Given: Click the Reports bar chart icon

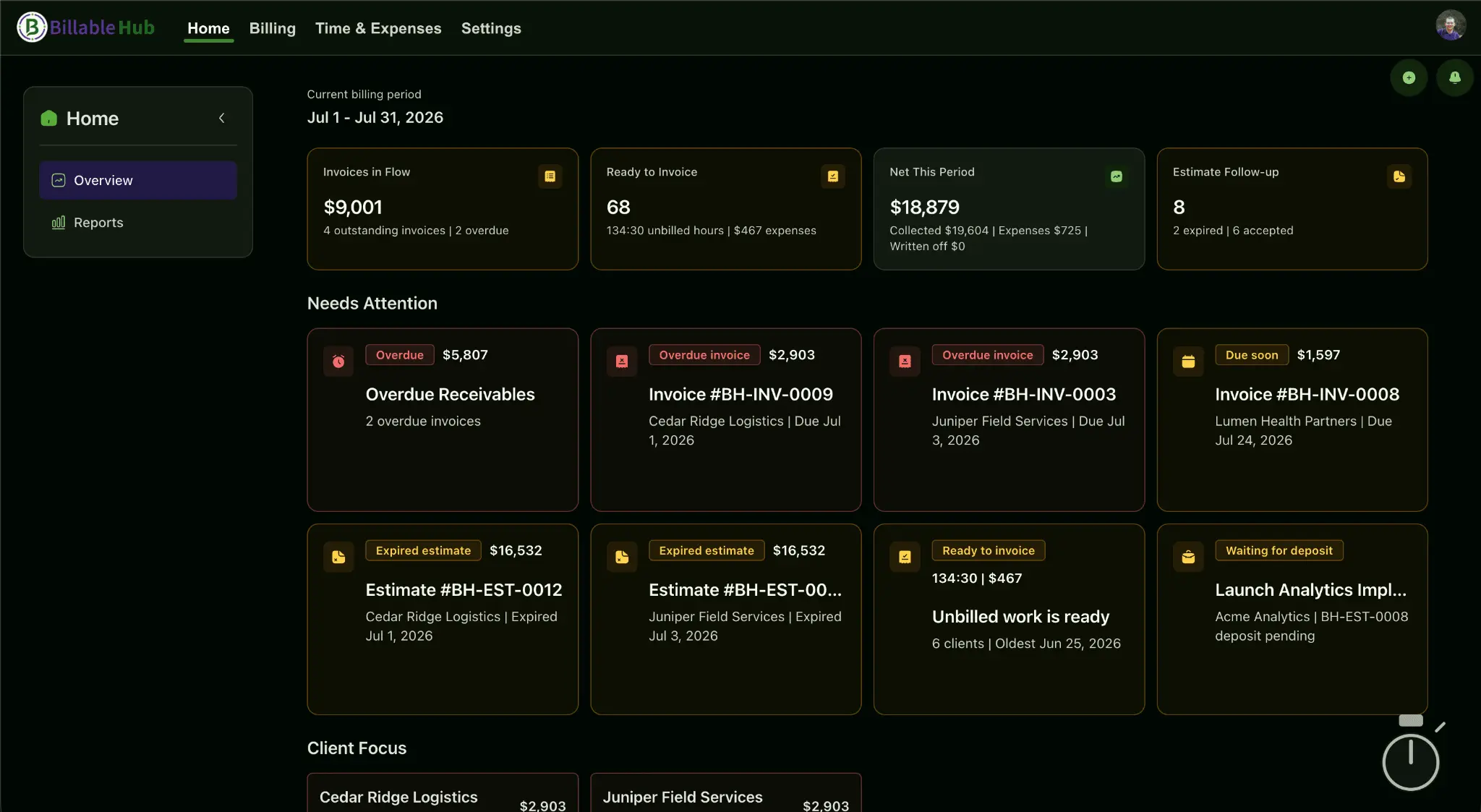Looking at the screenshot, I should [59, 223].
